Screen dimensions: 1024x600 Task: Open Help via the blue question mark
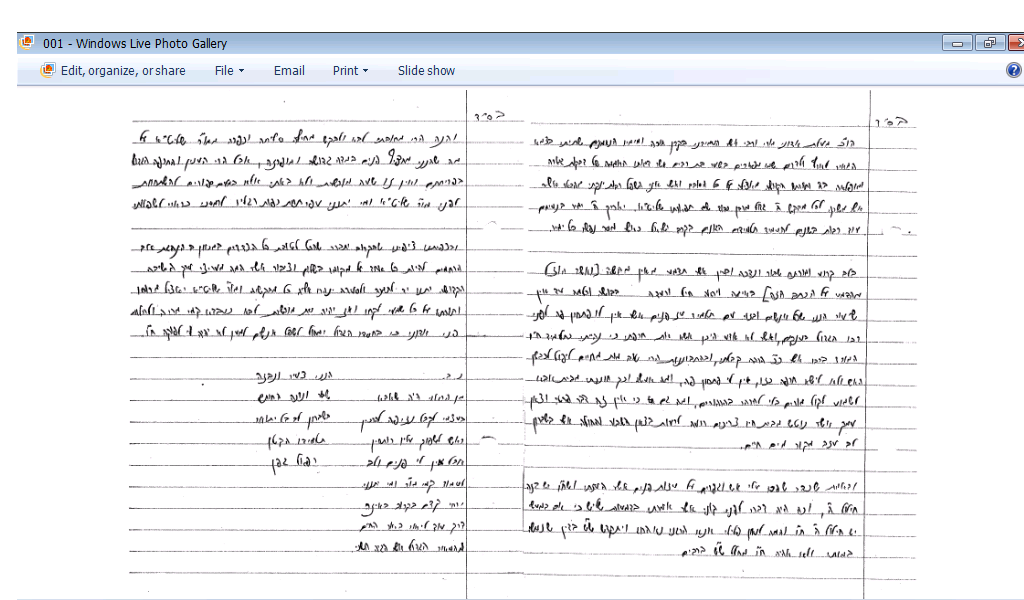click(x=1013, y=71)
